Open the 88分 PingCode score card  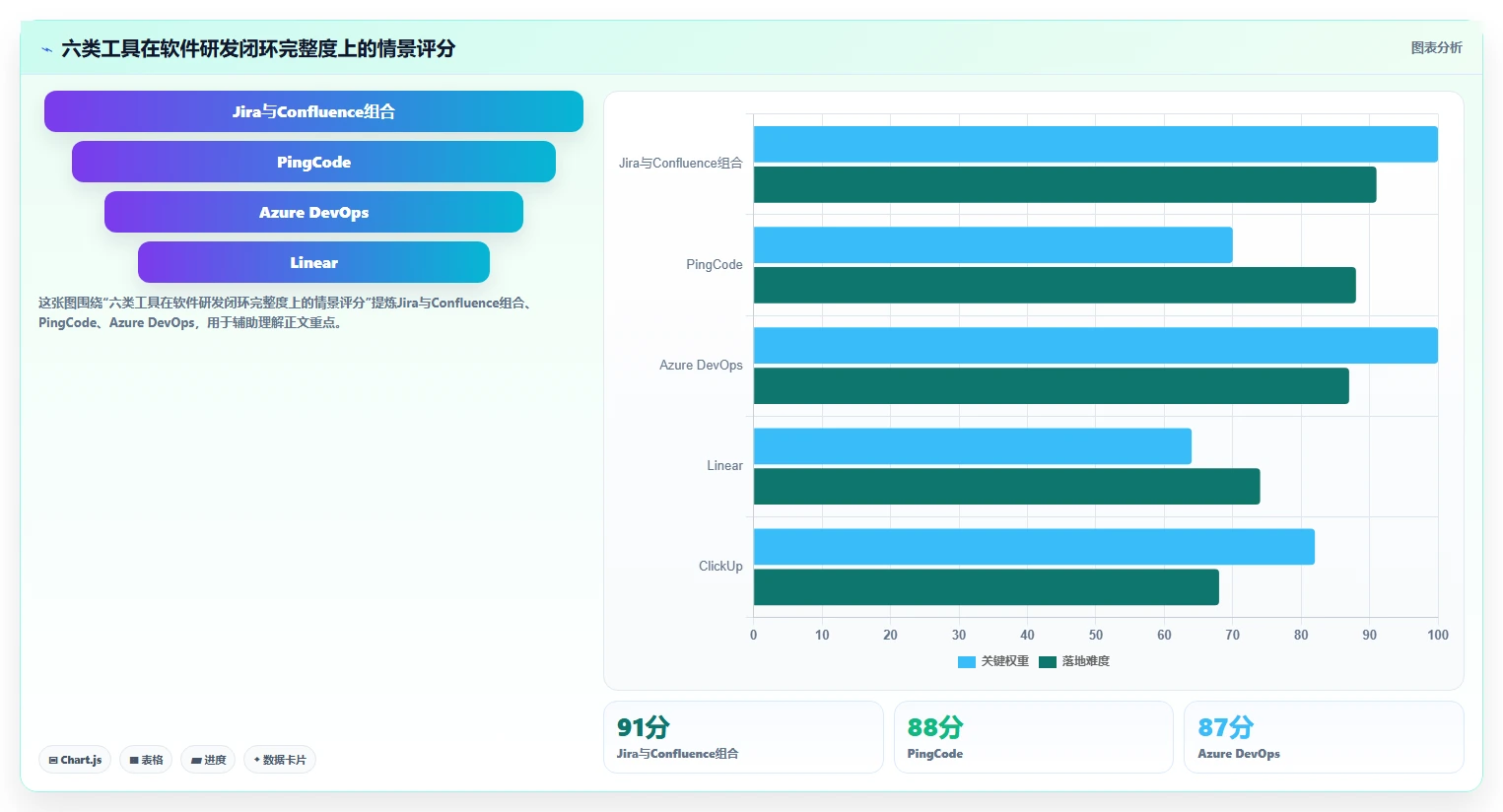[x=1034, y=737]
